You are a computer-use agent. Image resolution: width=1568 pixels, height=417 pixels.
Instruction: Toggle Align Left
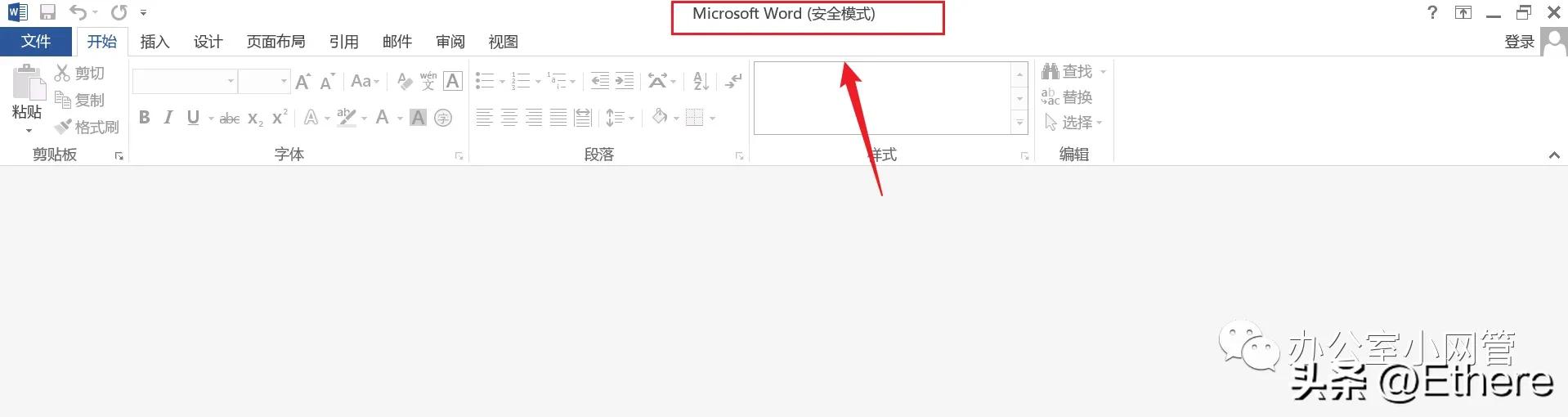(484, 118)
